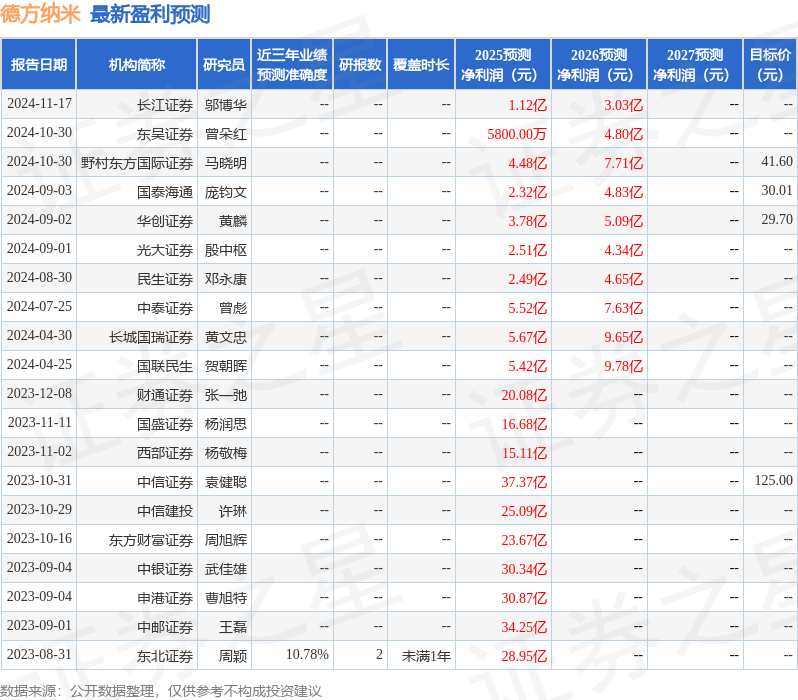The height and width of the screenshot is (700, 798).
Task: Select target price 29.70
Action: pos(777,219)
